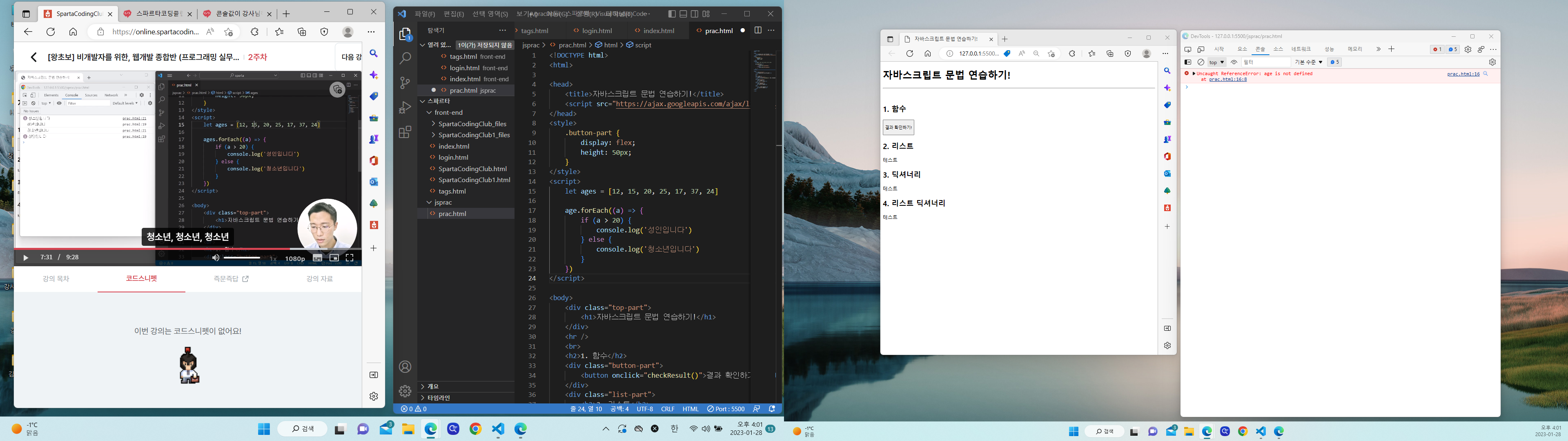Click the HTML language mode in status bar
This screenshot has width=1568, height=441.
click(x=690, y=409)
